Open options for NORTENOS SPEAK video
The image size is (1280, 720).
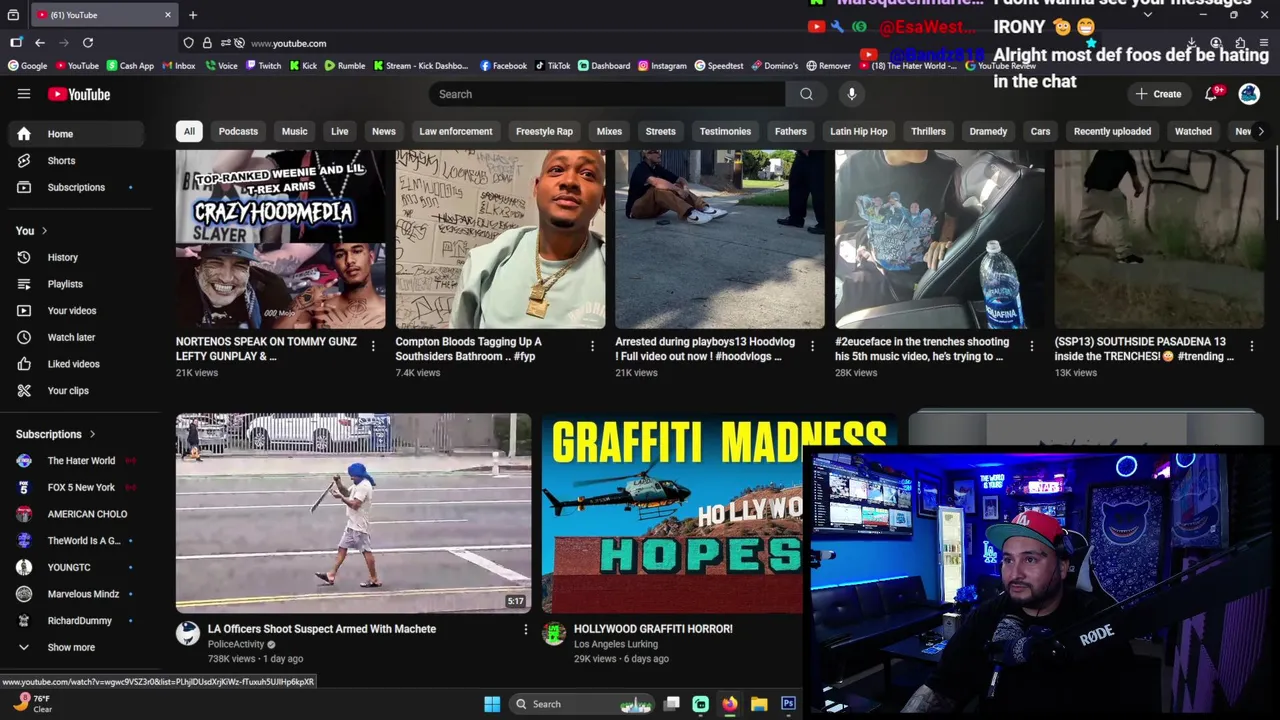point(373,346)
